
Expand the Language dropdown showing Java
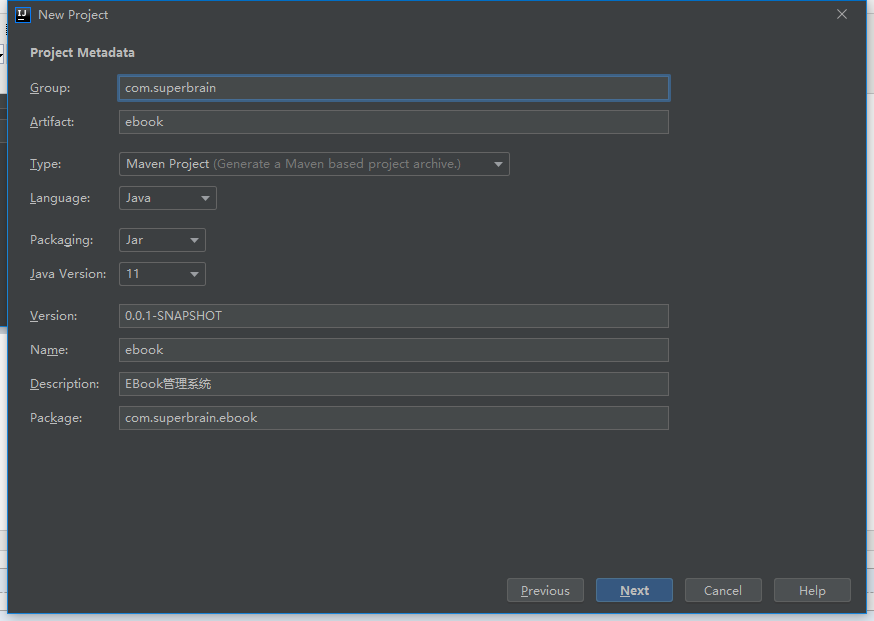tap(168, 198)
